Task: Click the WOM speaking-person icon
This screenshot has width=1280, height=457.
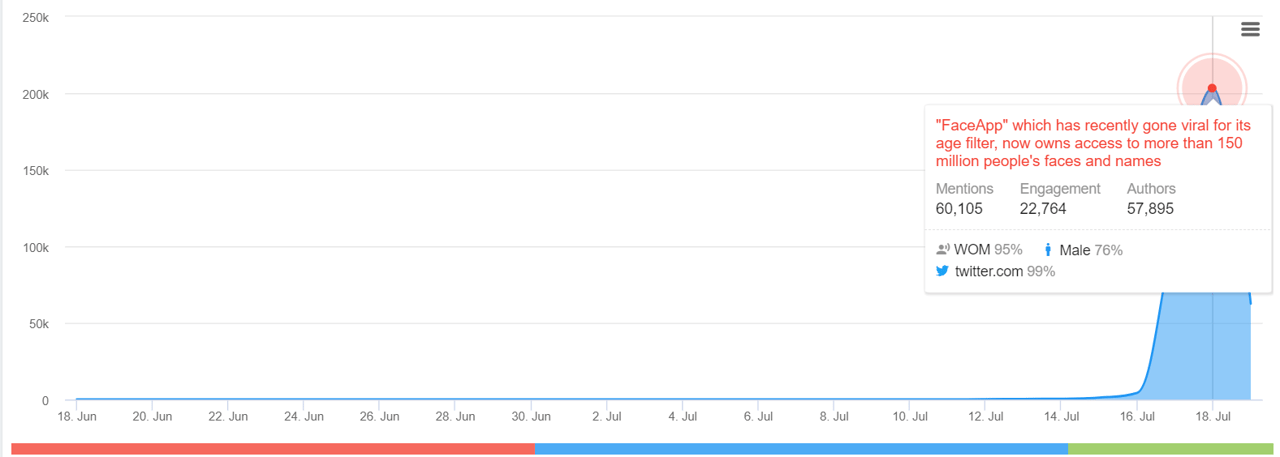Action: (942, 250)
